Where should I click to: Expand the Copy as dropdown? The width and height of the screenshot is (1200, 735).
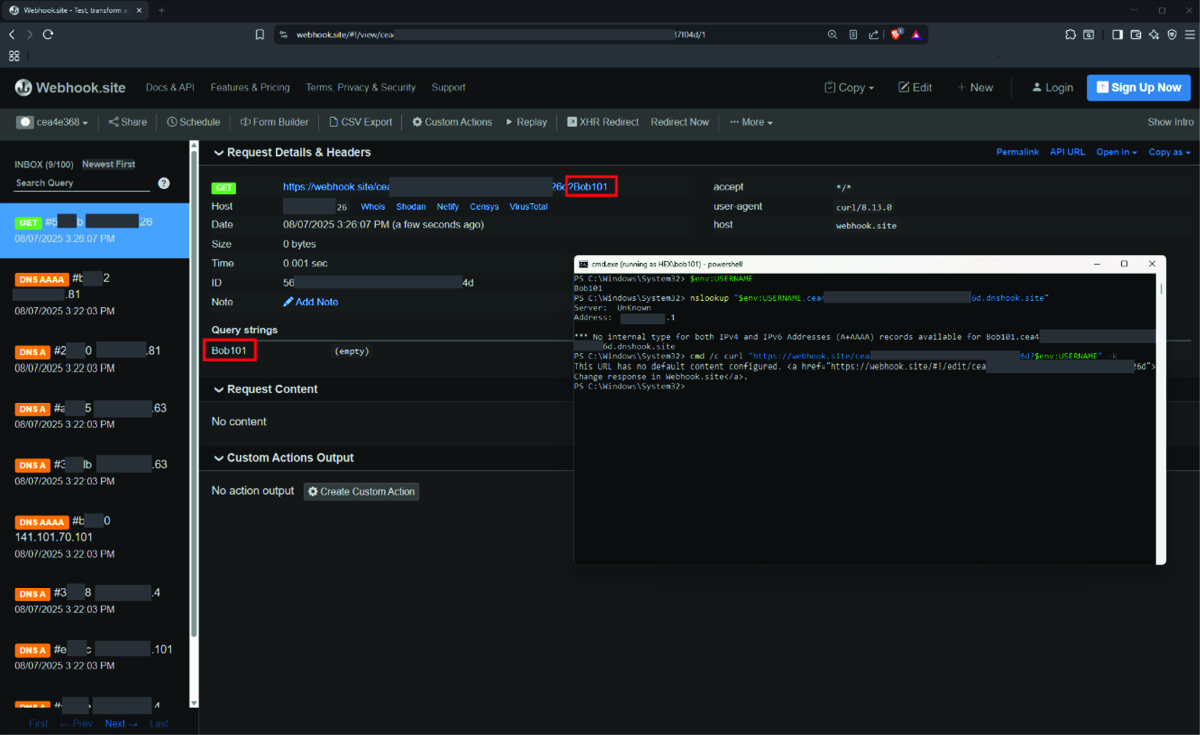pos(1170,152)
